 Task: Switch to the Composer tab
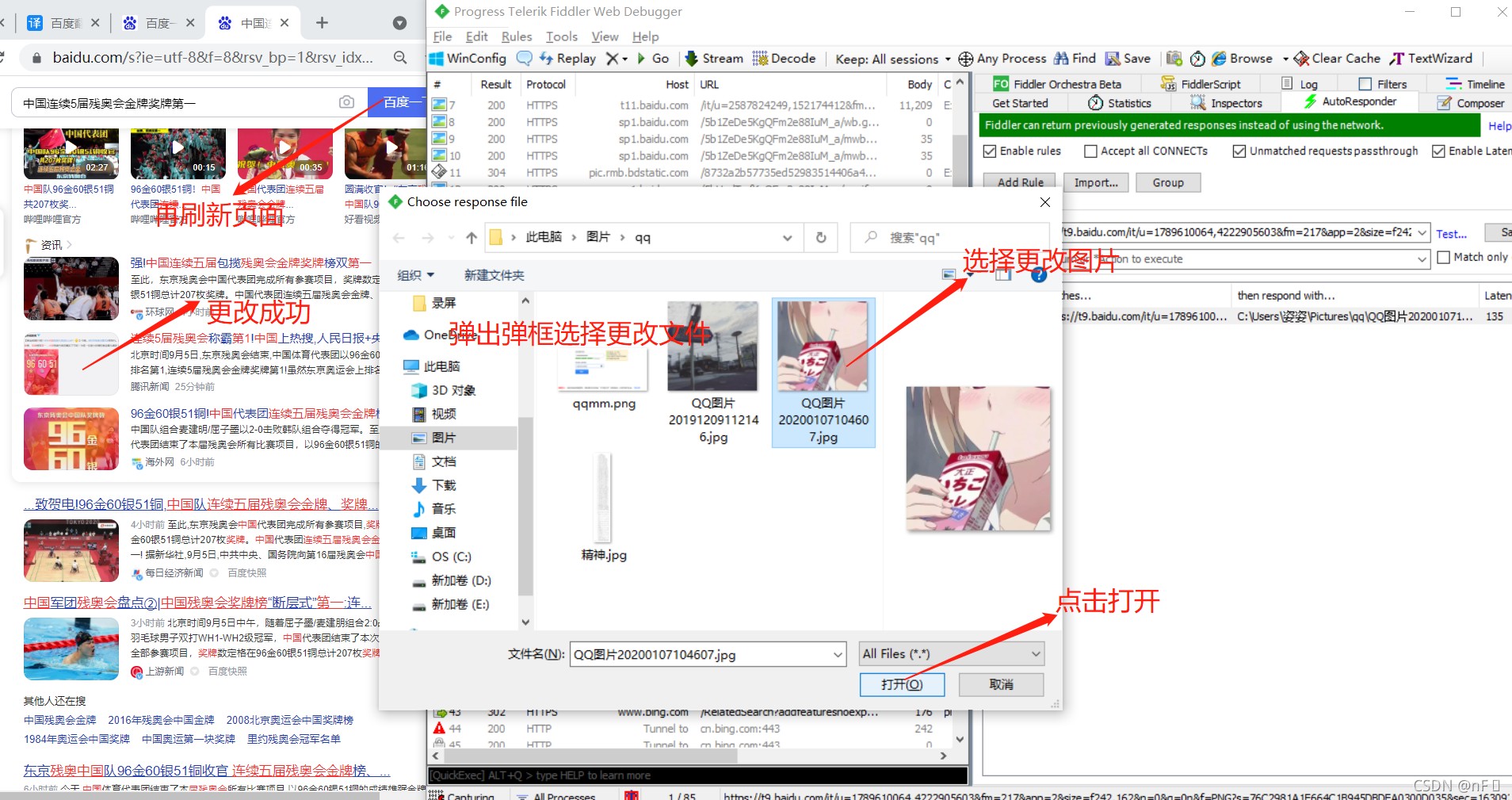[x=1470, y=103]
